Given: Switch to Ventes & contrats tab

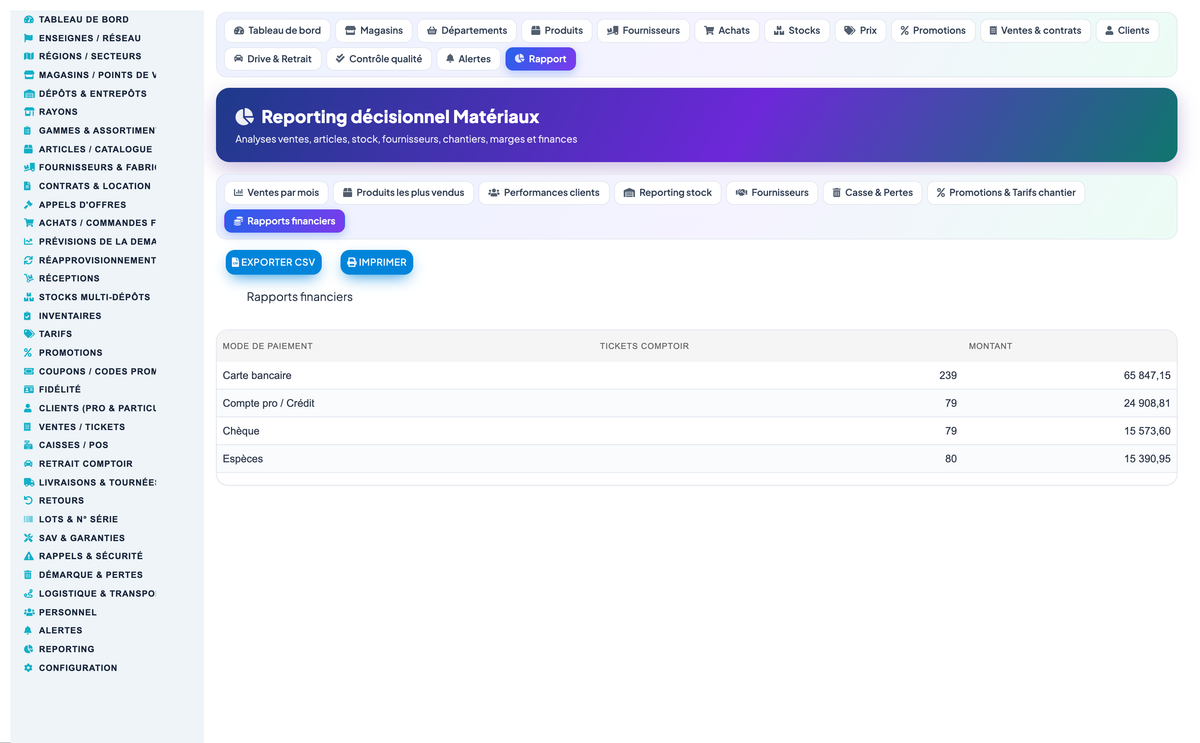Looking at the screenshot, I should [1035, 30].
